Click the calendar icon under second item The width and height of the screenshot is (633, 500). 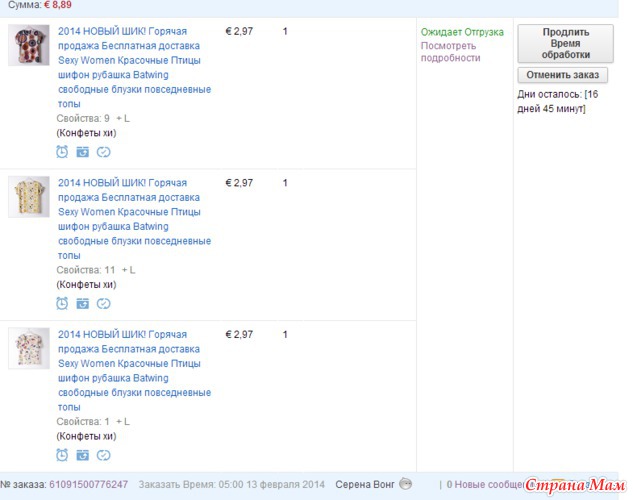tap(83, 304)
